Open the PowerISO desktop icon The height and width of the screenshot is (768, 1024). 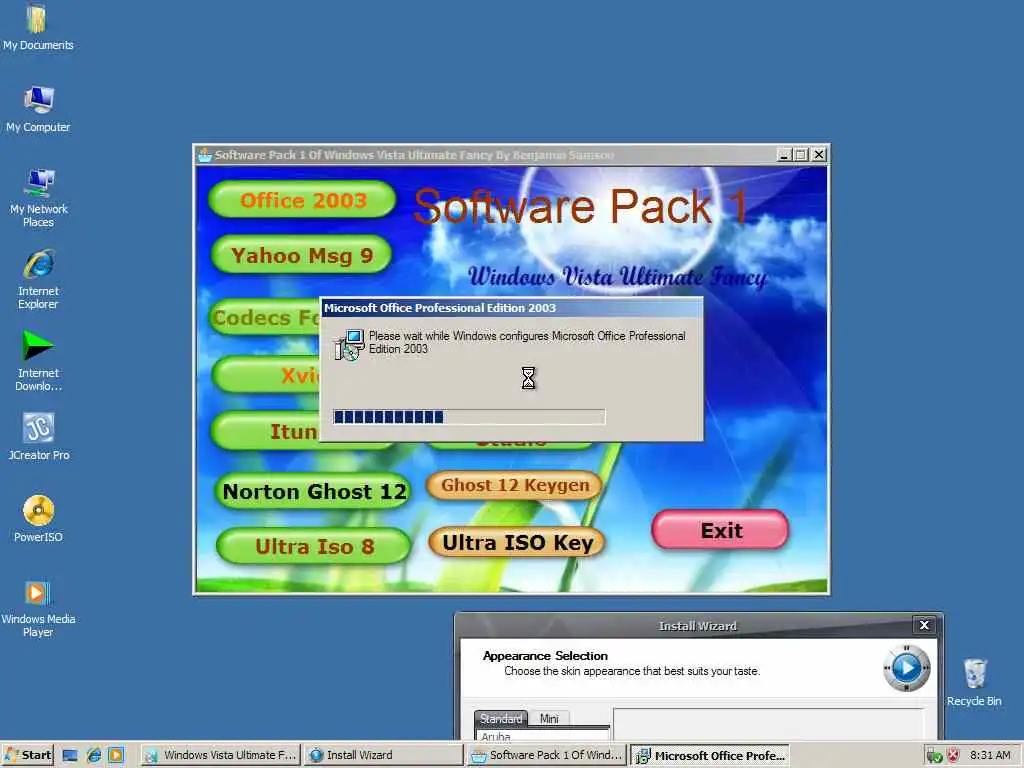coord(39,518)
